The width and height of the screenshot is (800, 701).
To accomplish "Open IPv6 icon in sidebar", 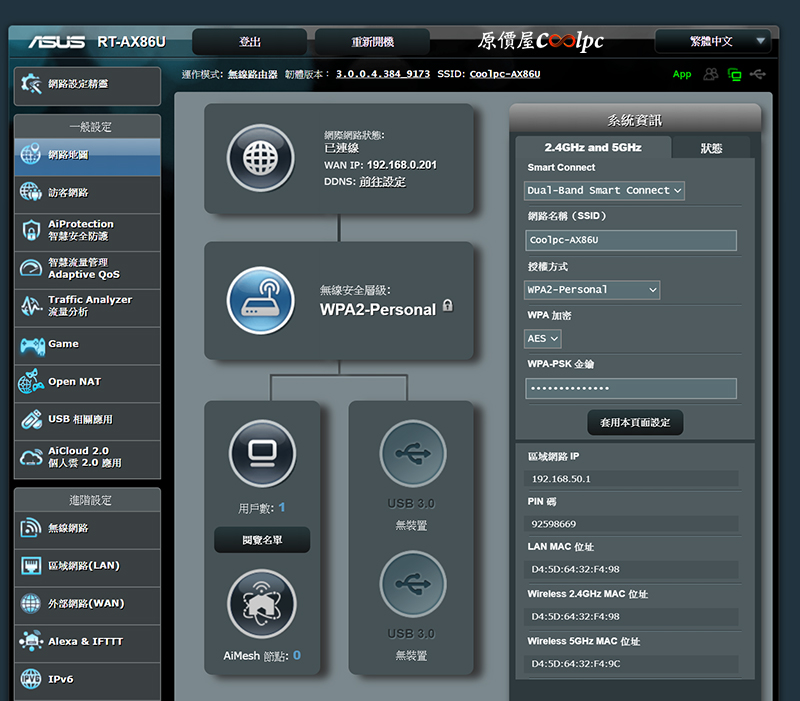I will tap(31, 679).
